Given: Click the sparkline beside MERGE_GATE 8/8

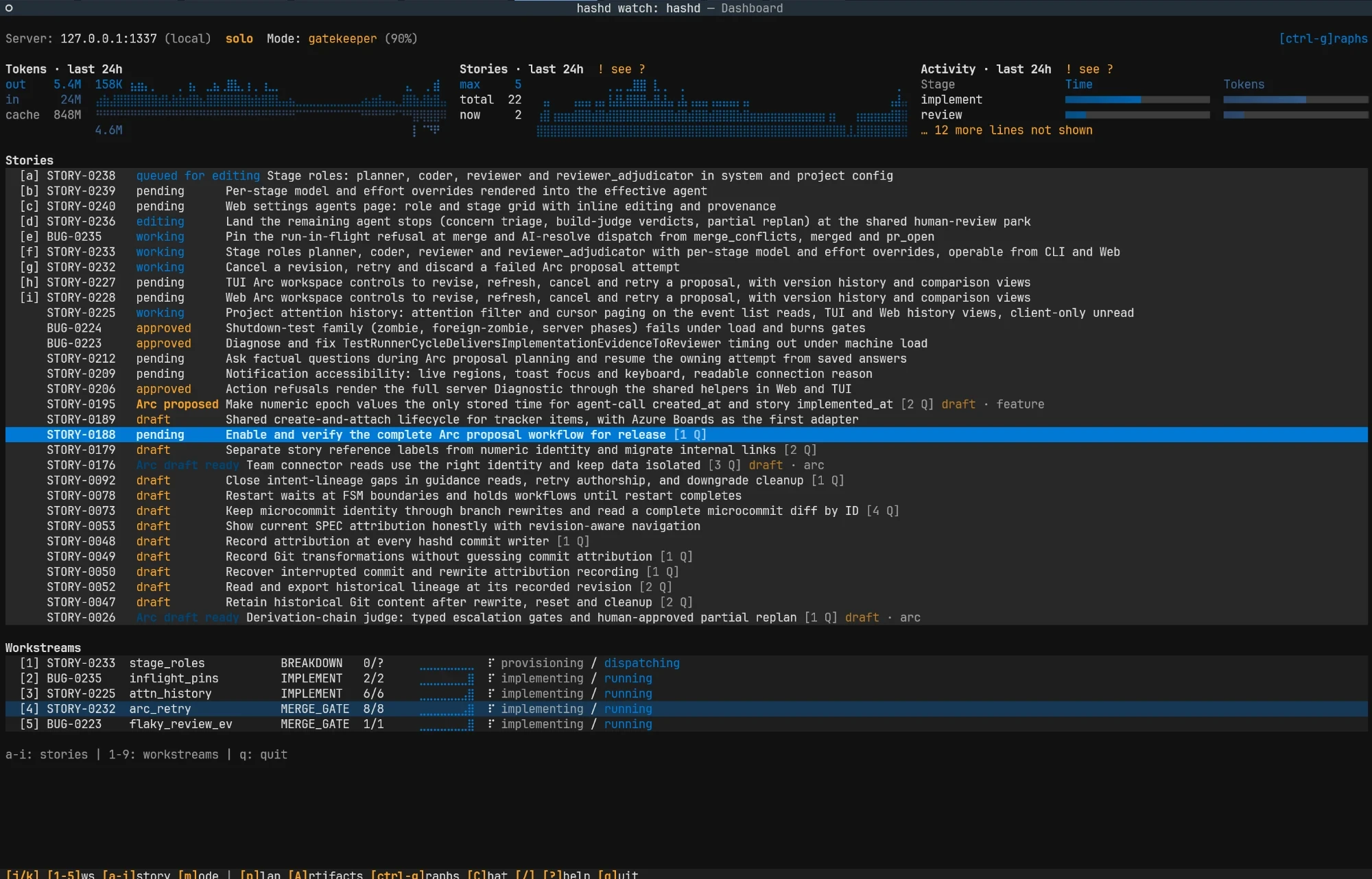Looking at the screenshot, I should [447, 710].
